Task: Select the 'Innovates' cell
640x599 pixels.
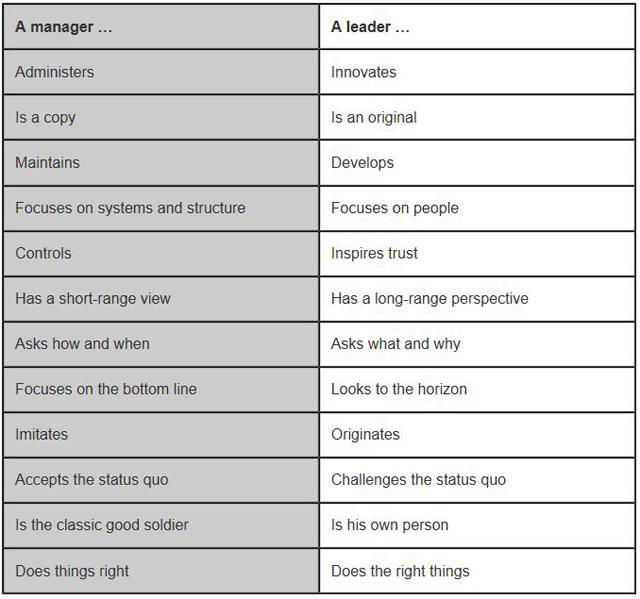Action: pyautogui.click(x=477, y=72)
